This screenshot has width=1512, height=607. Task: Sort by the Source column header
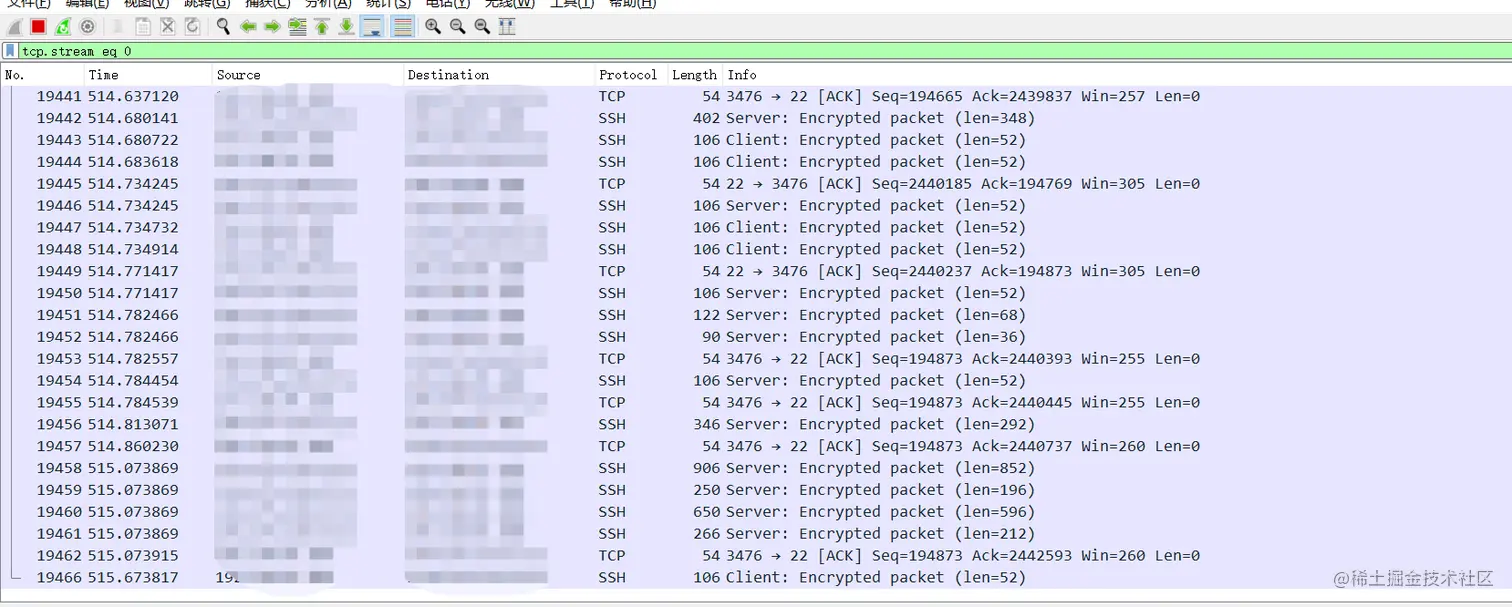click(308, 75)
